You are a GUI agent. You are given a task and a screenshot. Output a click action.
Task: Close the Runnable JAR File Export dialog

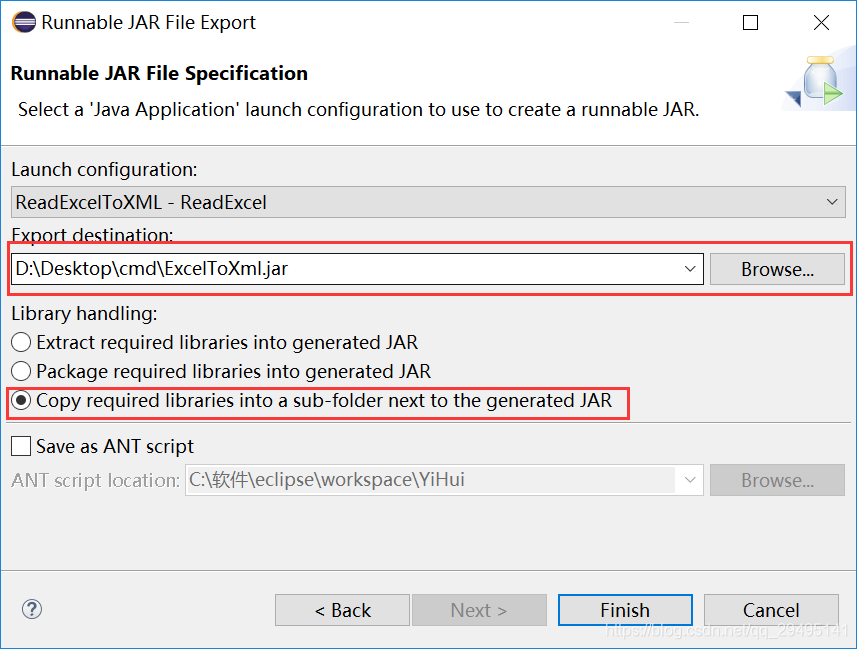(x=821, y=22)
